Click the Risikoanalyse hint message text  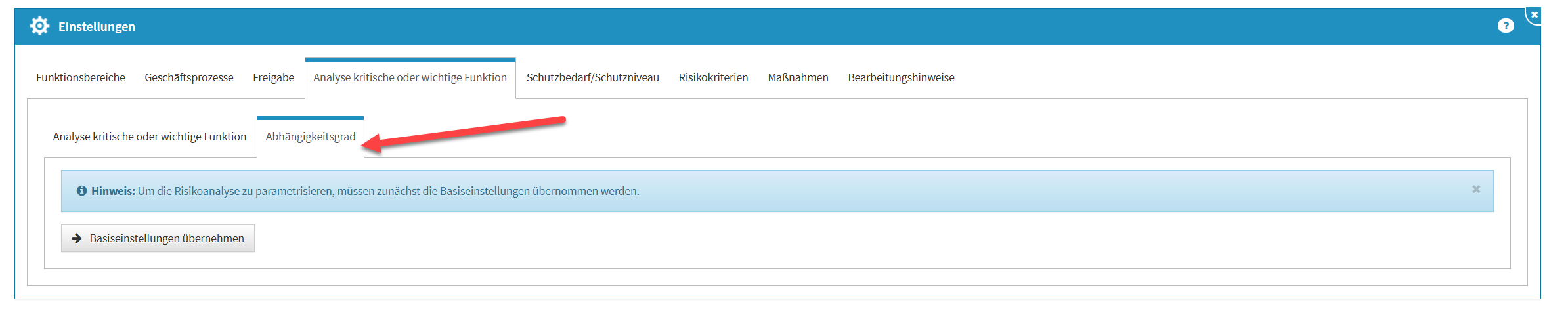click(x=388, y=191)
